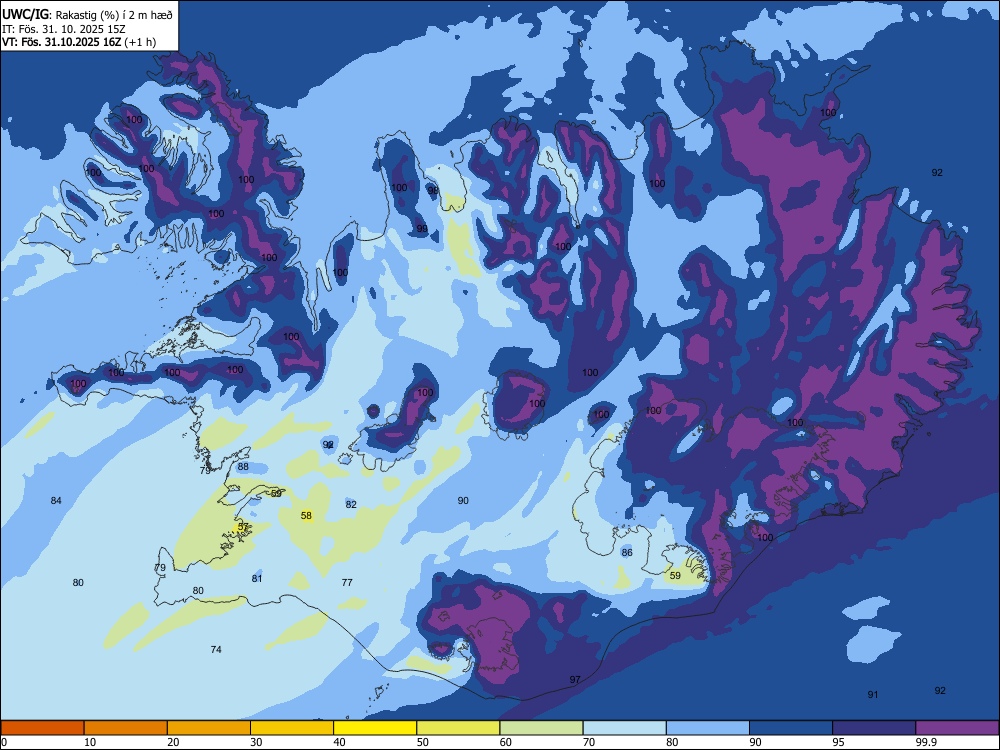Click the '82' humidity value on the map
The image size is (1000, 750).
tap(351, 504)
